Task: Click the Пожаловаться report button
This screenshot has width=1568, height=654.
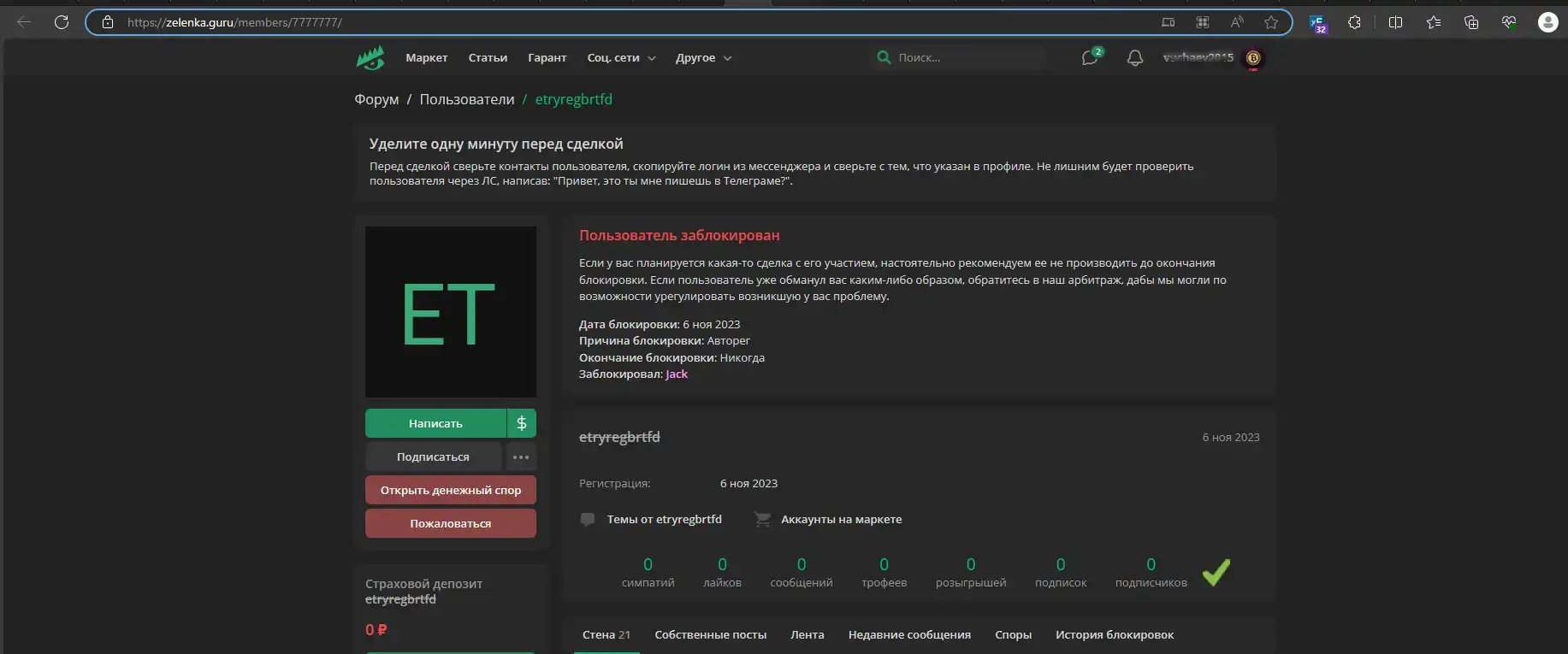Action: tap(451, 523)
